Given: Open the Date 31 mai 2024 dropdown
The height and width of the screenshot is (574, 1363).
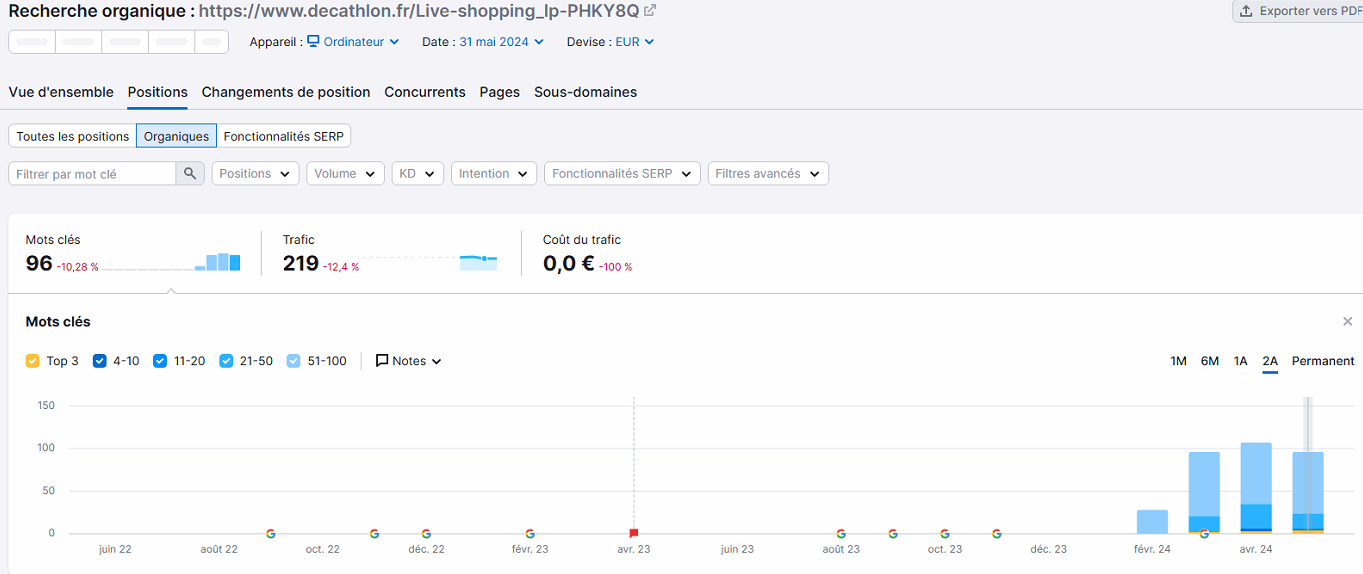Looking at the screenshot, I should [x=502, y=42].
